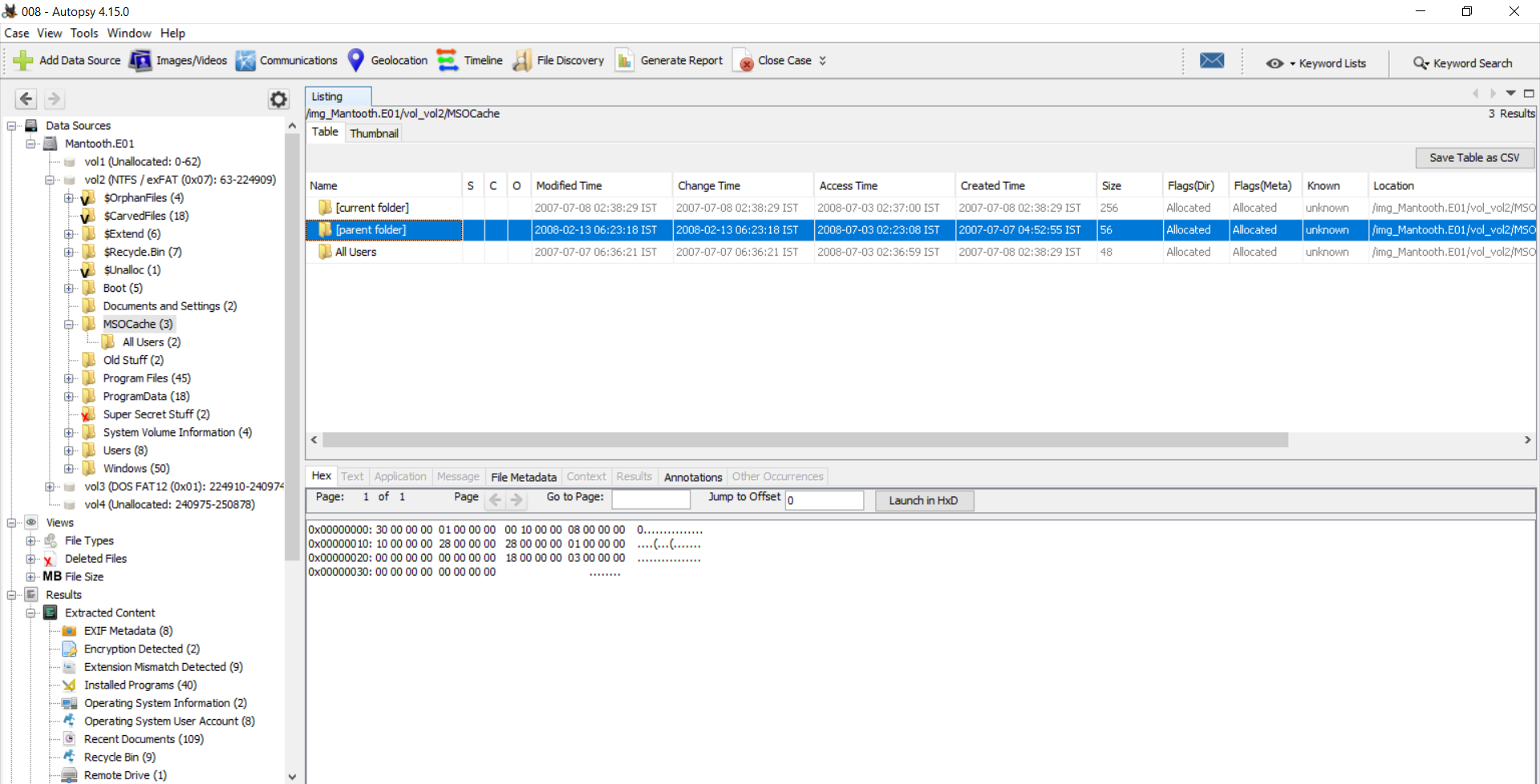Open the File Discovery icon

point(522,60)
